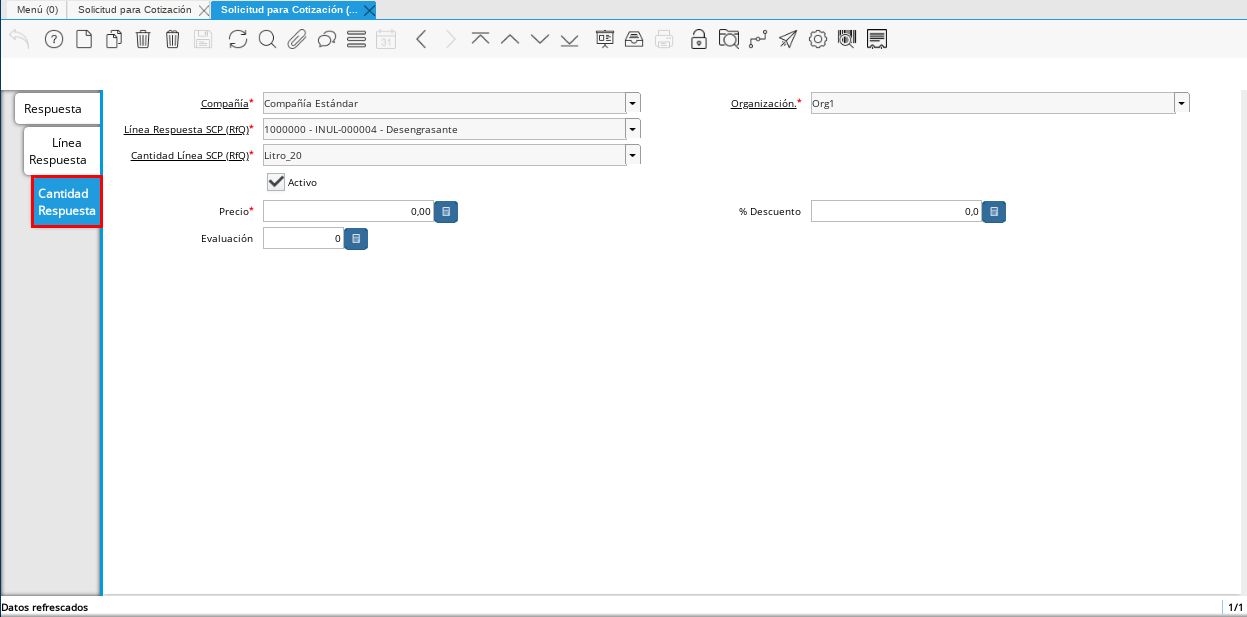Click the Help question mark icon
Viewport: 1247px width, 617px height.
[x=54, y=39]
